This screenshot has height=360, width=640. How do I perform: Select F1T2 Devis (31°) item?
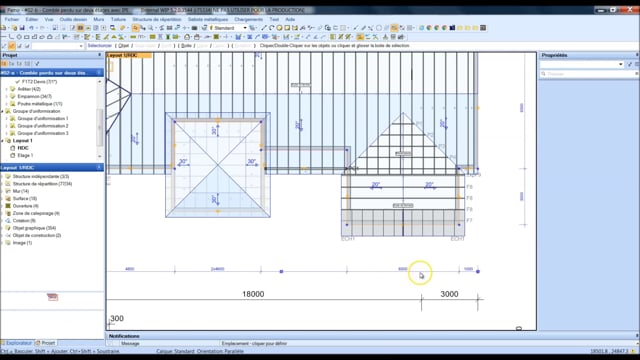click(x=39, y=82)
